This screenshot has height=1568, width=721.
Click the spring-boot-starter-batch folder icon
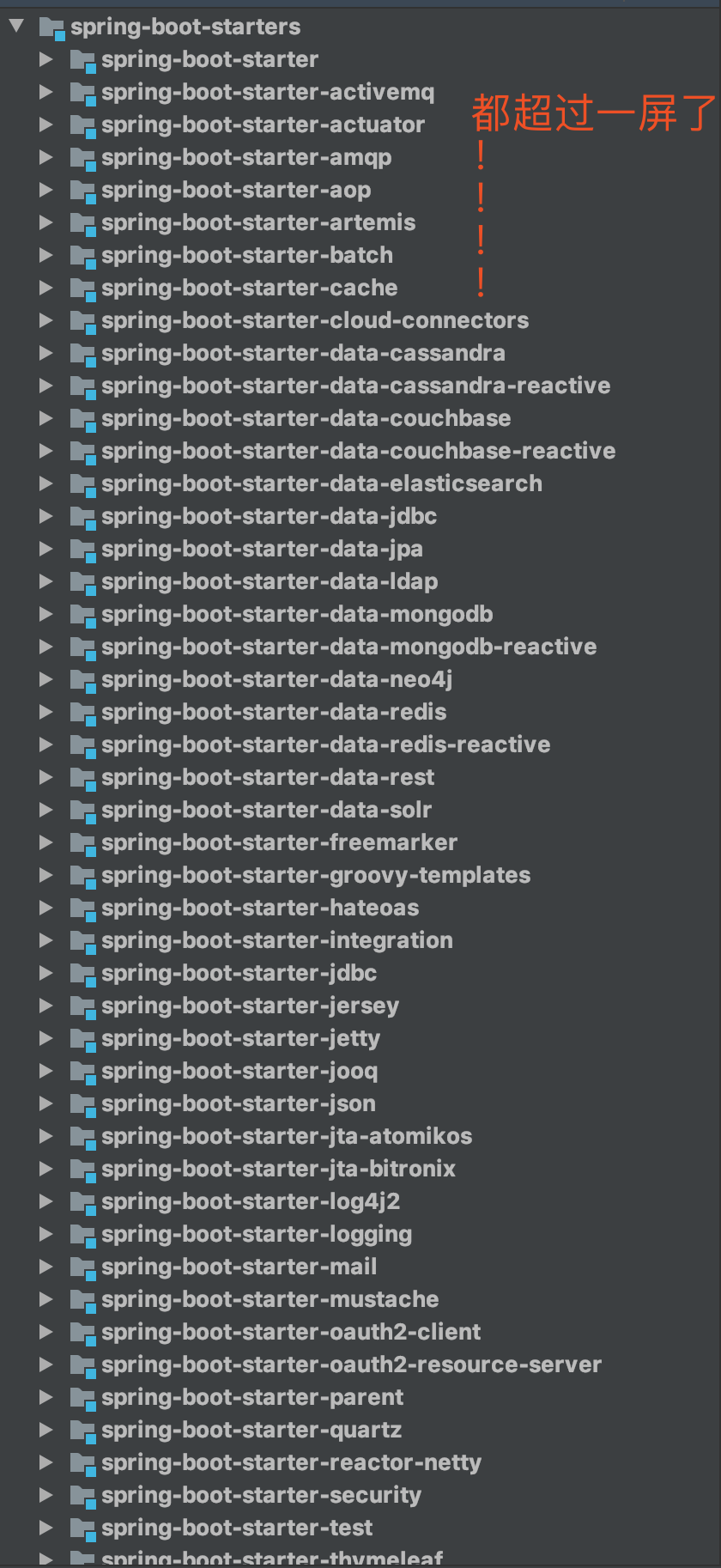click(x=83, y=257)
